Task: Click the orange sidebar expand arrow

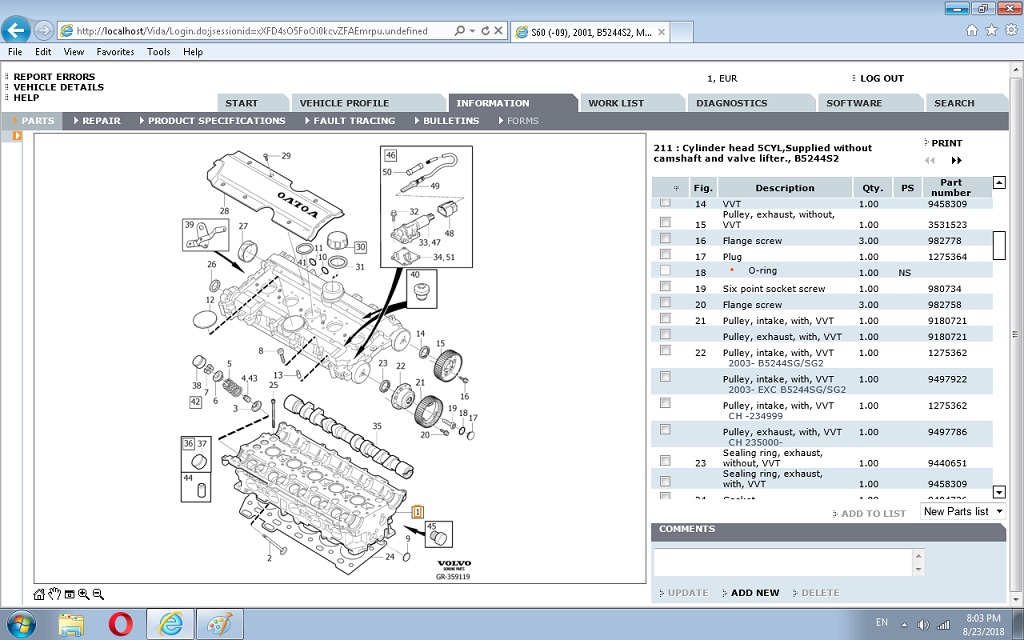Action: (x=17, y=136)
